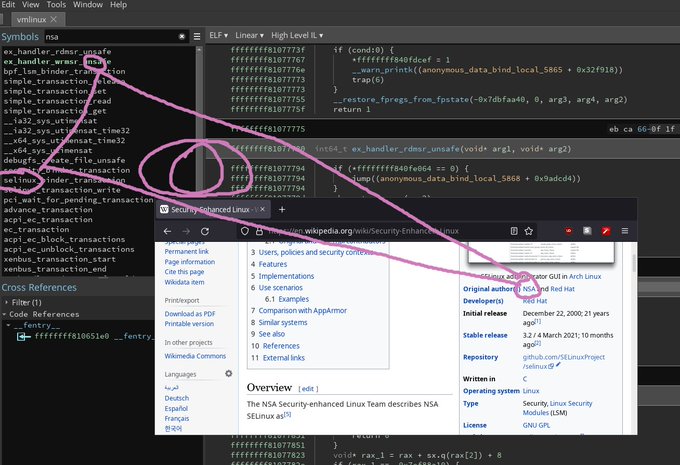Toggle reader view icon in address bar
Viewport: 680px width, 465px height.
[514, 231]
